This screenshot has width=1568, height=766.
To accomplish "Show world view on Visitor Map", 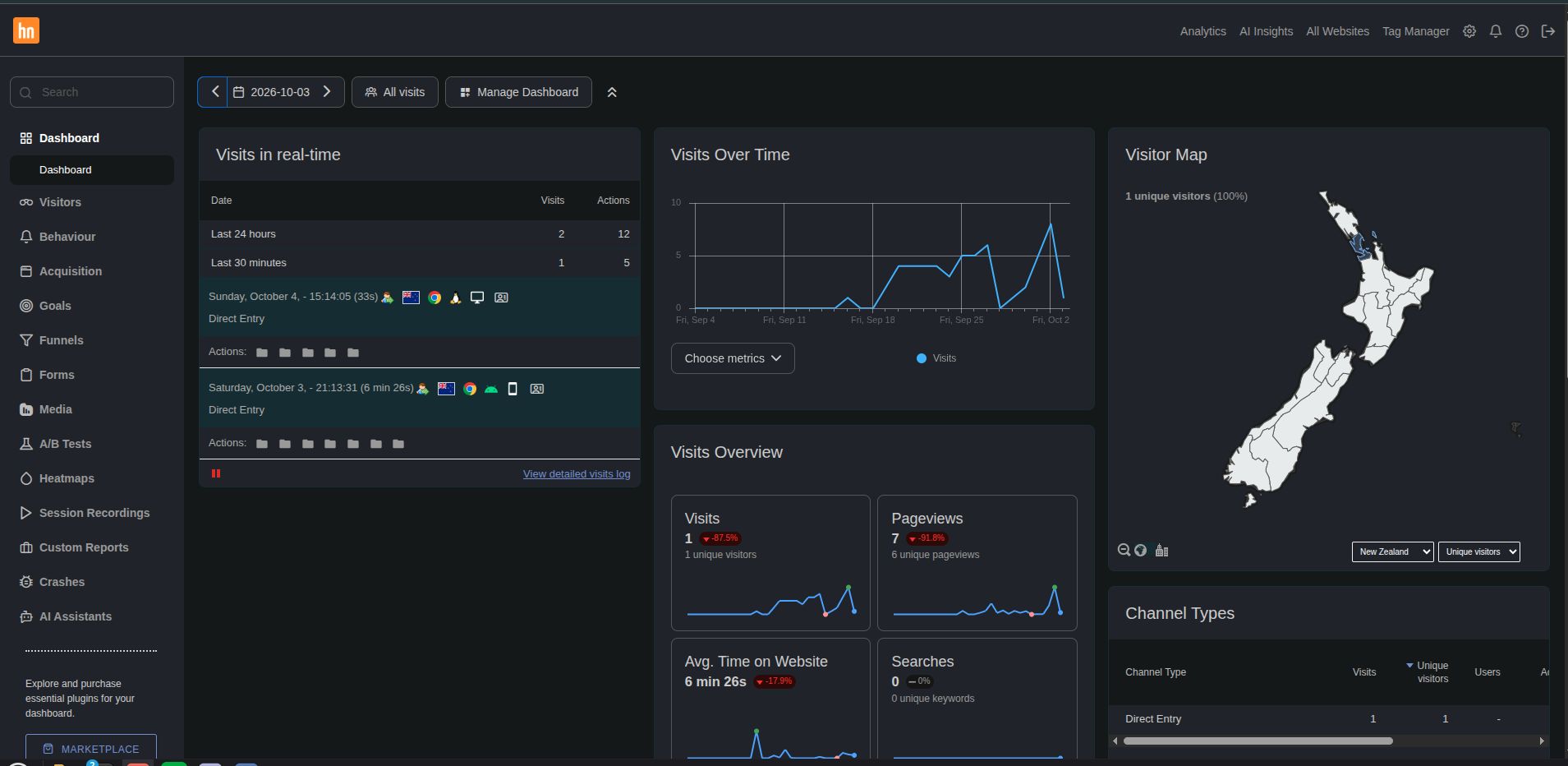I will coord(1140,550).
